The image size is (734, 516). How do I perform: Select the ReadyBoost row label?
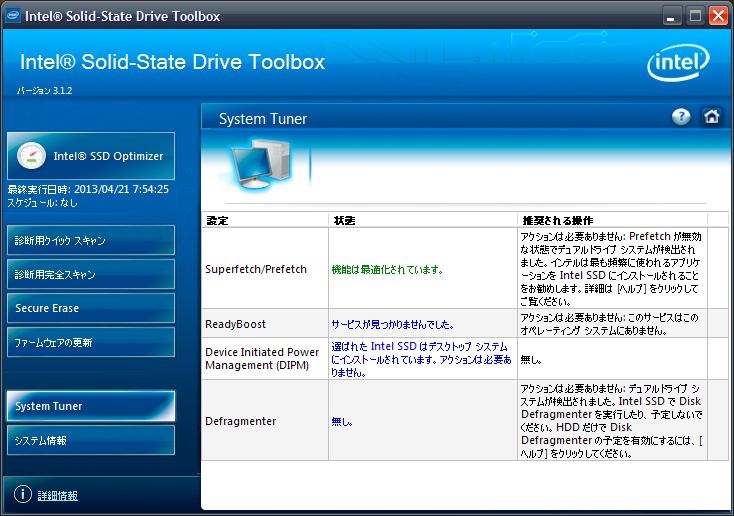pyautogui.click(x=235, y=324)
